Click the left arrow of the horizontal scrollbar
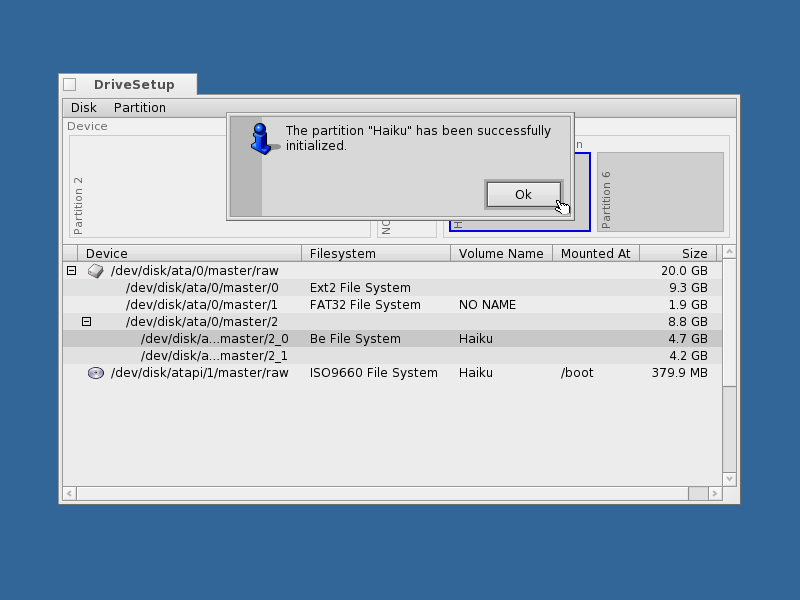This screenshot has height=600, width=800. point(68,493)
